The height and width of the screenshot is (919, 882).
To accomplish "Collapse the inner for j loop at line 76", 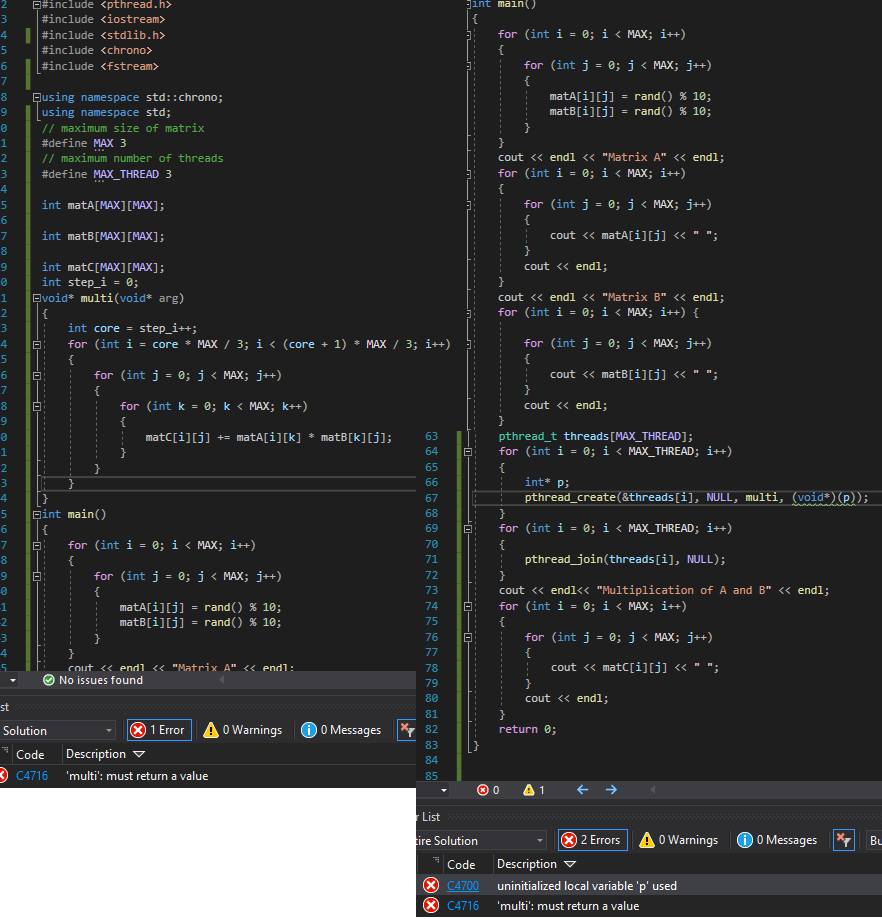I will [468, 637].
